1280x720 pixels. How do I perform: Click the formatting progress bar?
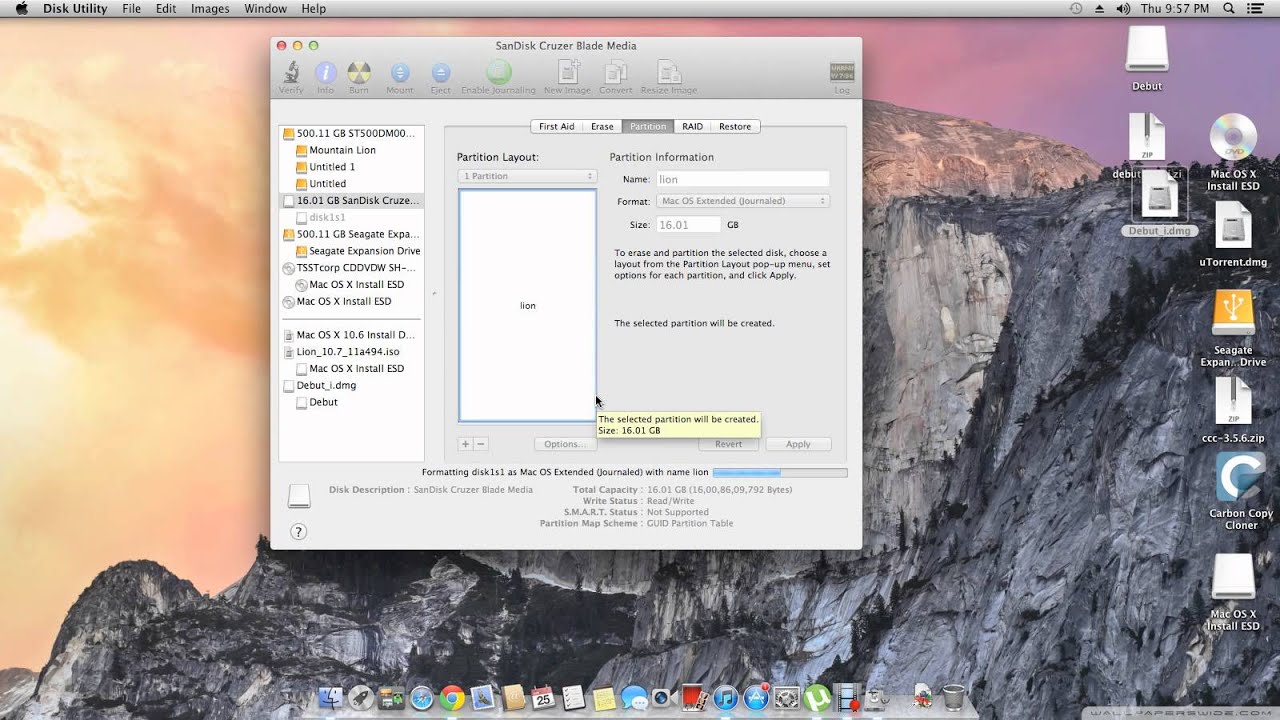click(x=780, y=472)
